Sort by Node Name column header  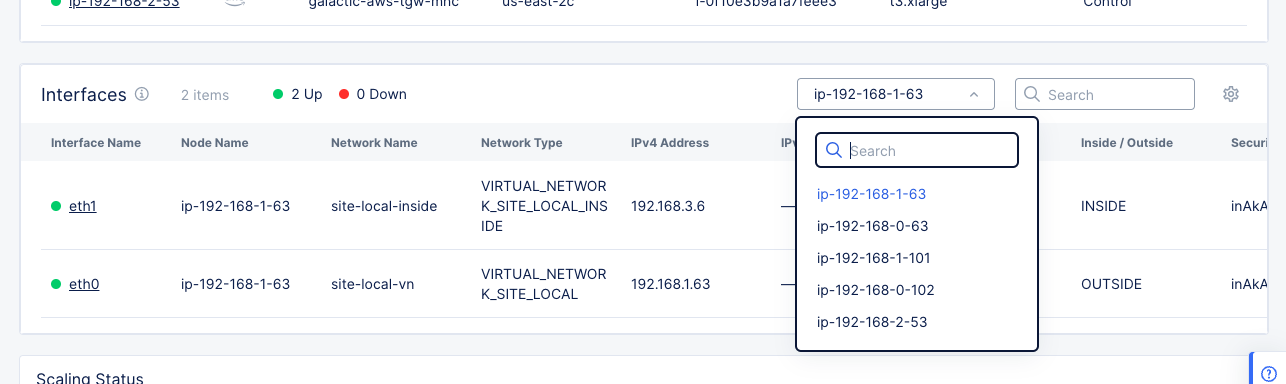click(x=214, y=143)
